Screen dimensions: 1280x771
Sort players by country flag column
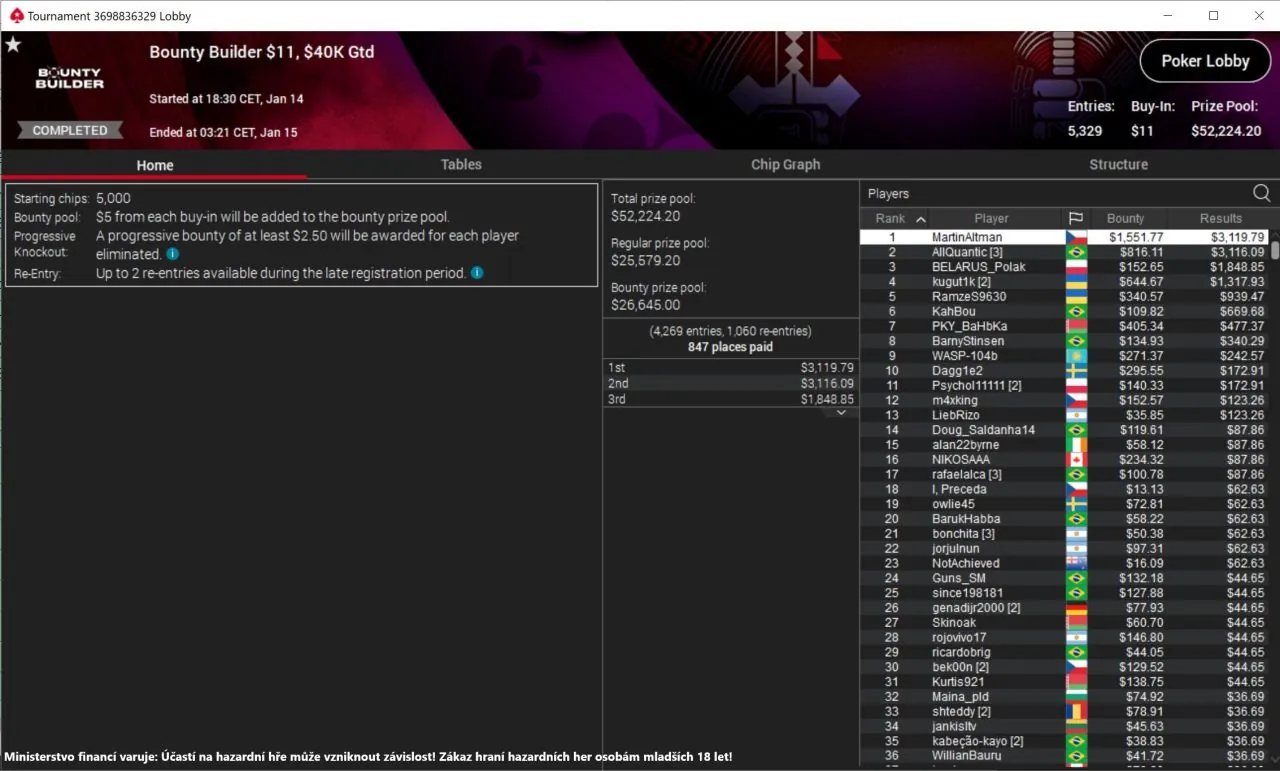1076,218
